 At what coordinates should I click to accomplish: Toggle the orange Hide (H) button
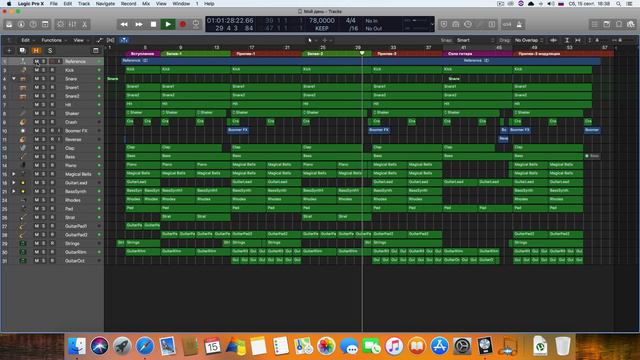point(36,51)
